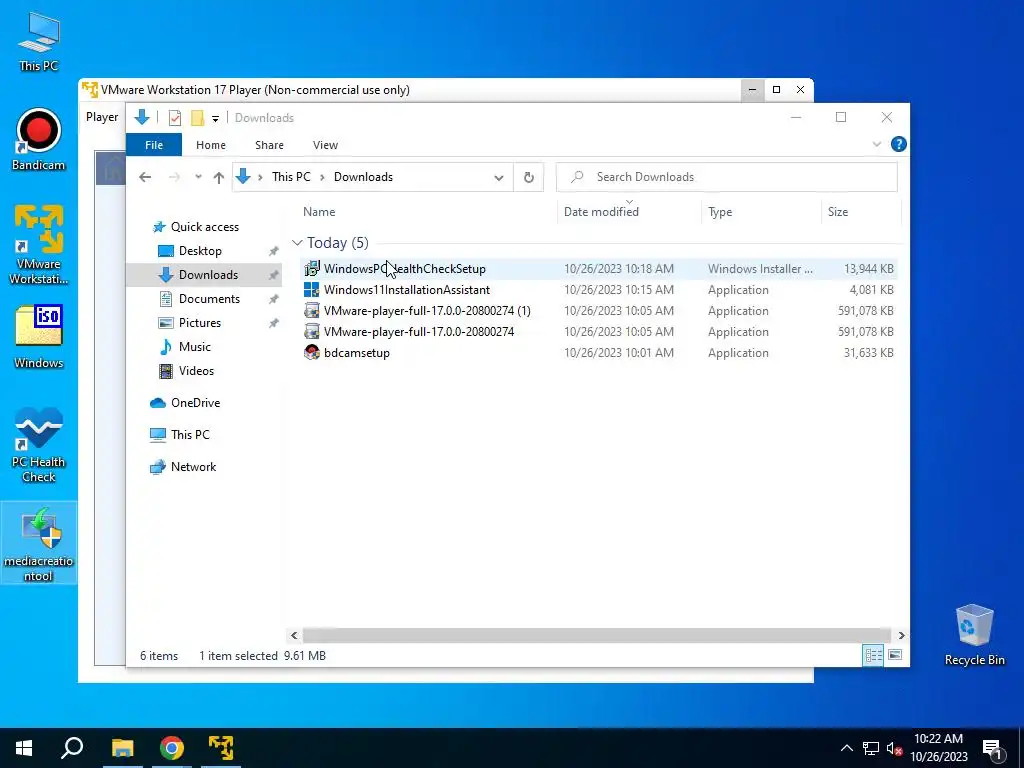This screenshot has height=768, width=1024.
Task: Refresh the Downloads folder
Action: [529, 177]
